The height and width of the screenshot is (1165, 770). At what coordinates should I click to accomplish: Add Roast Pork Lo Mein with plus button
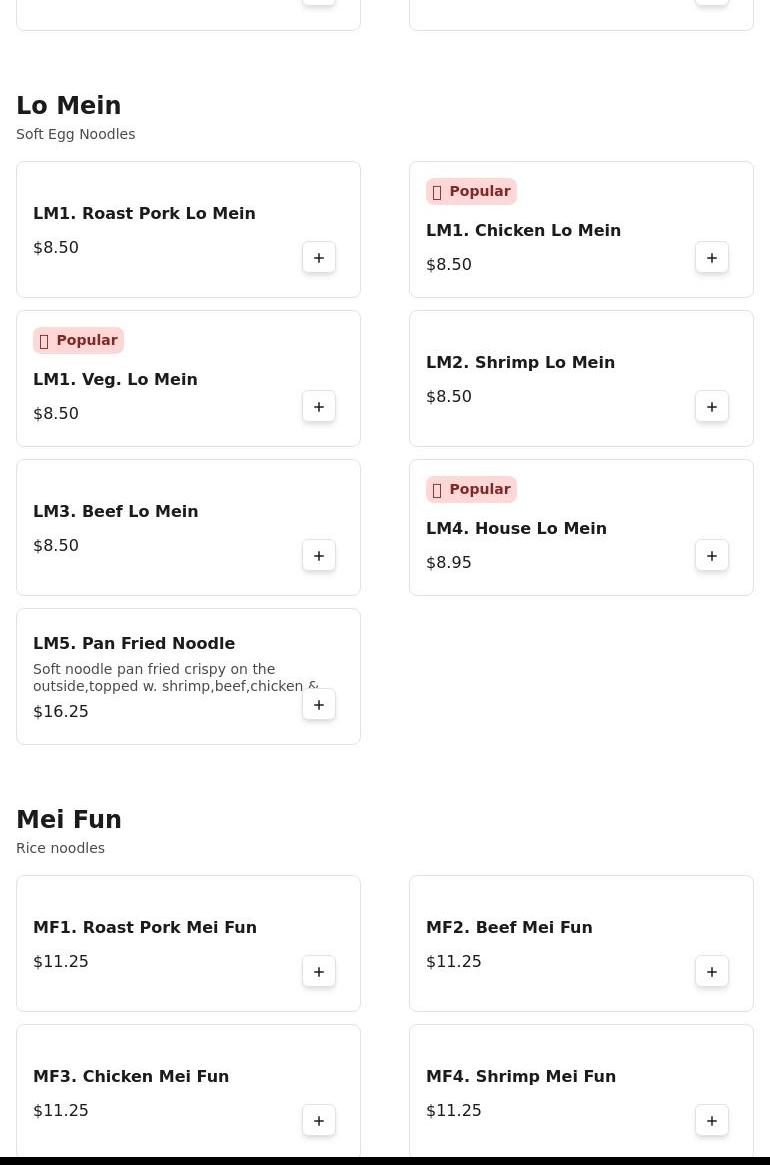pos(319,258)
